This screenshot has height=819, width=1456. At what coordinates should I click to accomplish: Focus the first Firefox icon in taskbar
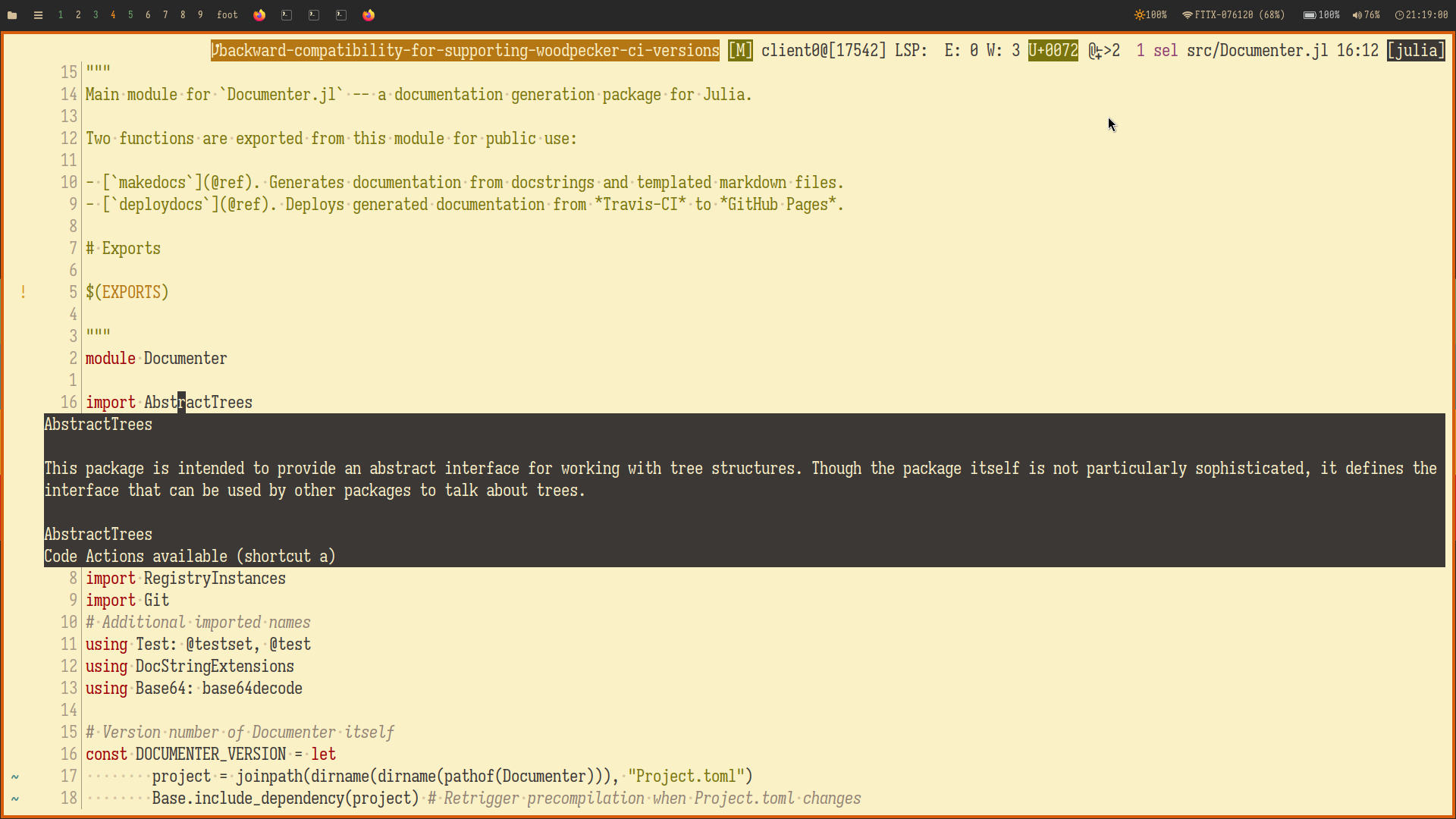pos(259,15)
